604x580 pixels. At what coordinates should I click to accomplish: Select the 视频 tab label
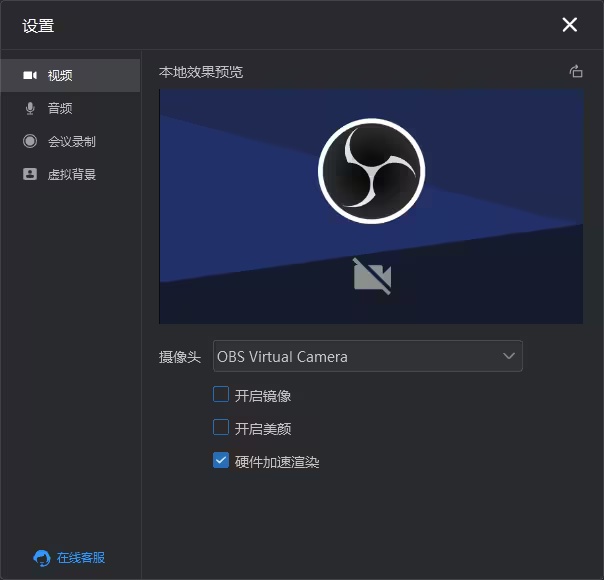60,75
